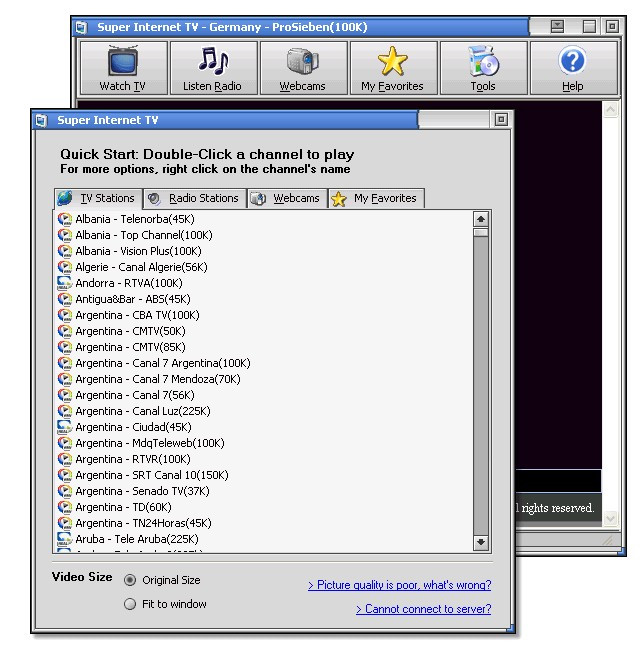The height and width of the screenshot is (650, 641).
Task: Click icon beside Canal 7 Argentina(100K)
Action: click(65, 363)
